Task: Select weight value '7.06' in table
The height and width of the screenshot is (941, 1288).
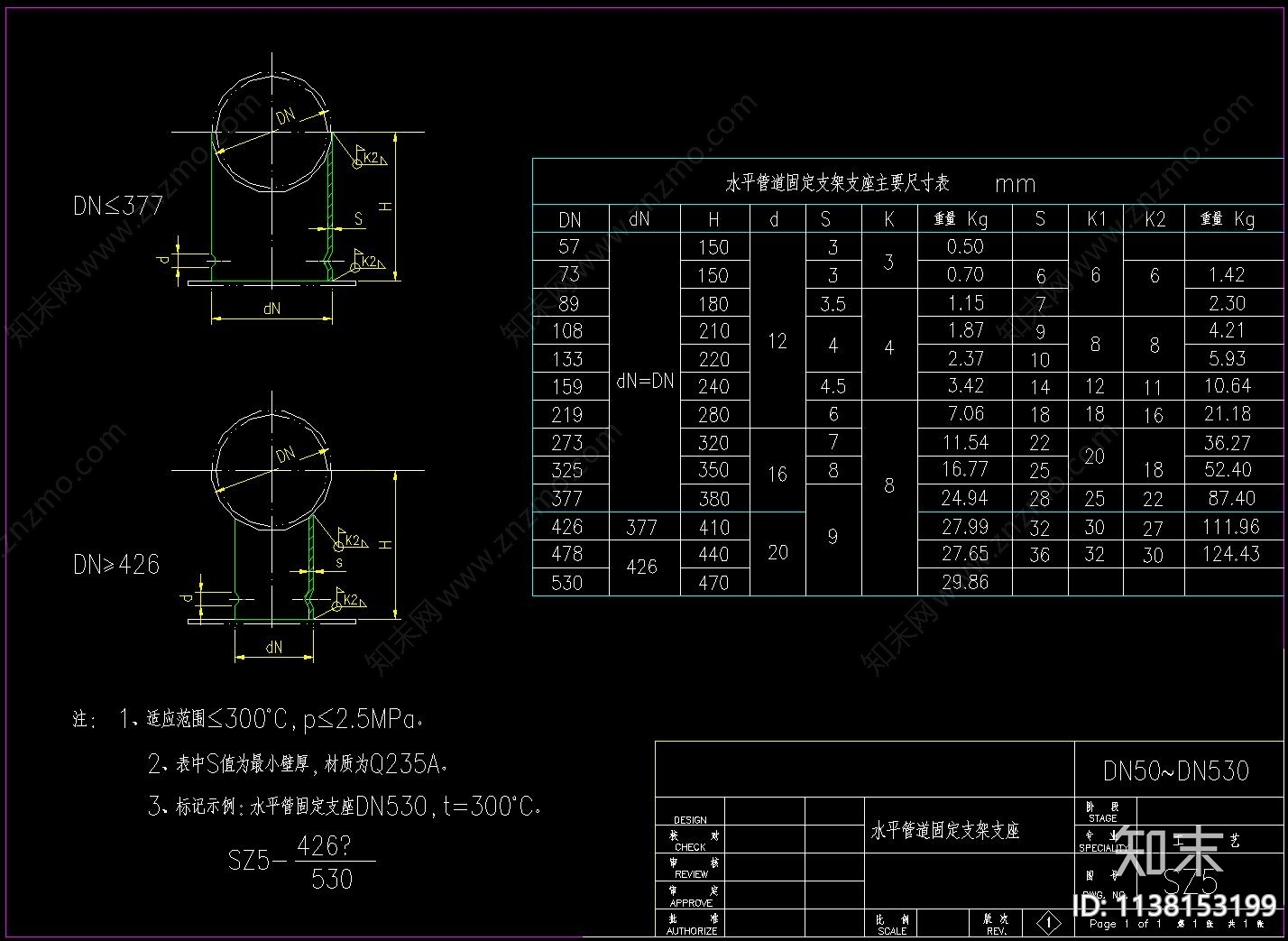Action: (x=965, y=414)
